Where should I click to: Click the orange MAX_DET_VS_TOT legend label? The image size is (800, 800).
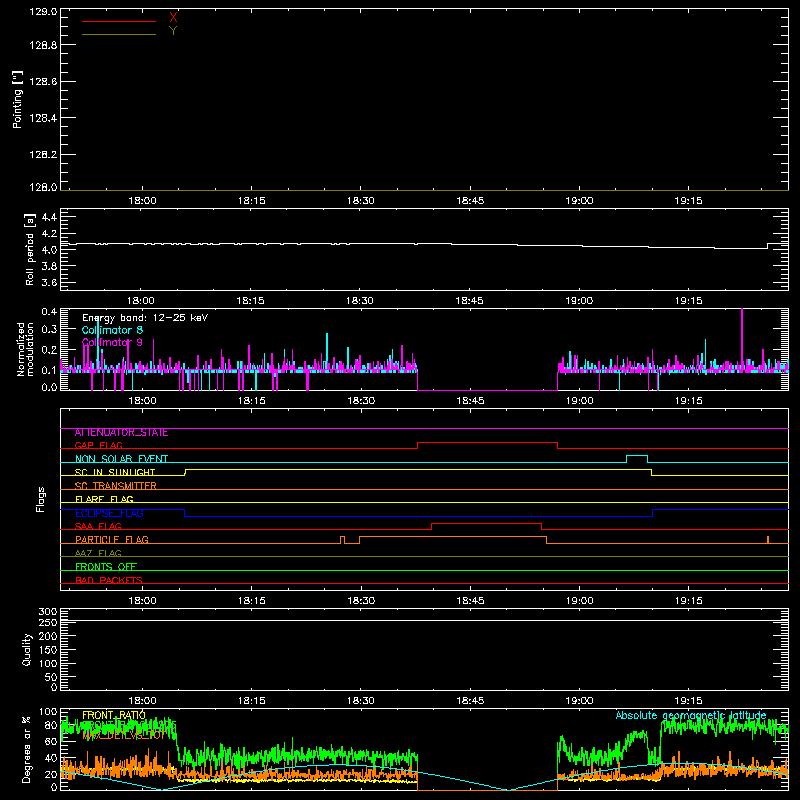(x=123, y=736)
